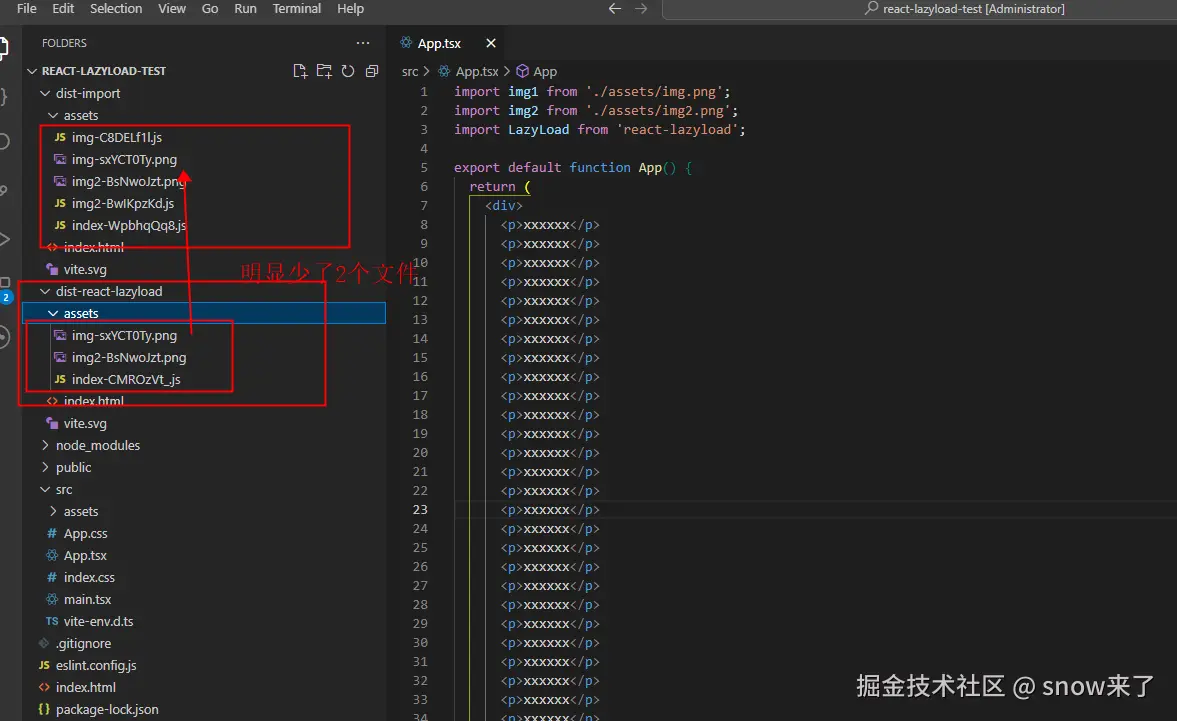
Task: Open main.tsx in the file tree
Action: pos(87,599)
